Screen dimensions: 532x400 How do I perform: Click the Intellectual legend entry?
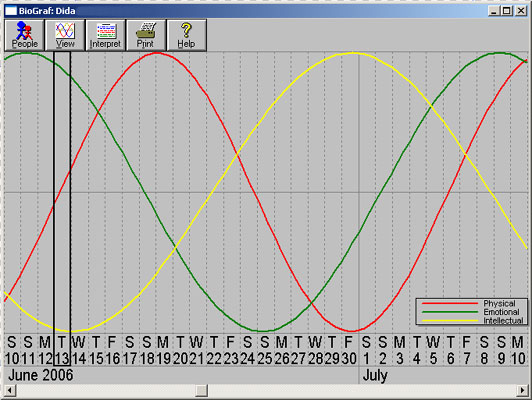tap(503, 320)
